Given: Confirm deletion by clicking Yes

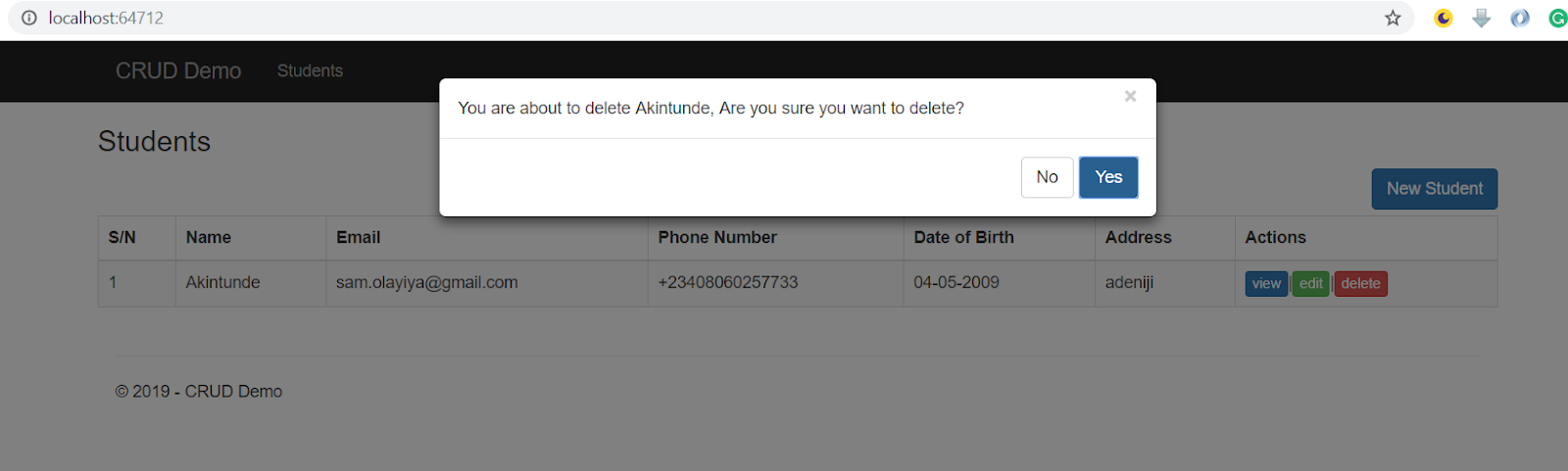Looking at the screenshot, I should [1108, 177].
